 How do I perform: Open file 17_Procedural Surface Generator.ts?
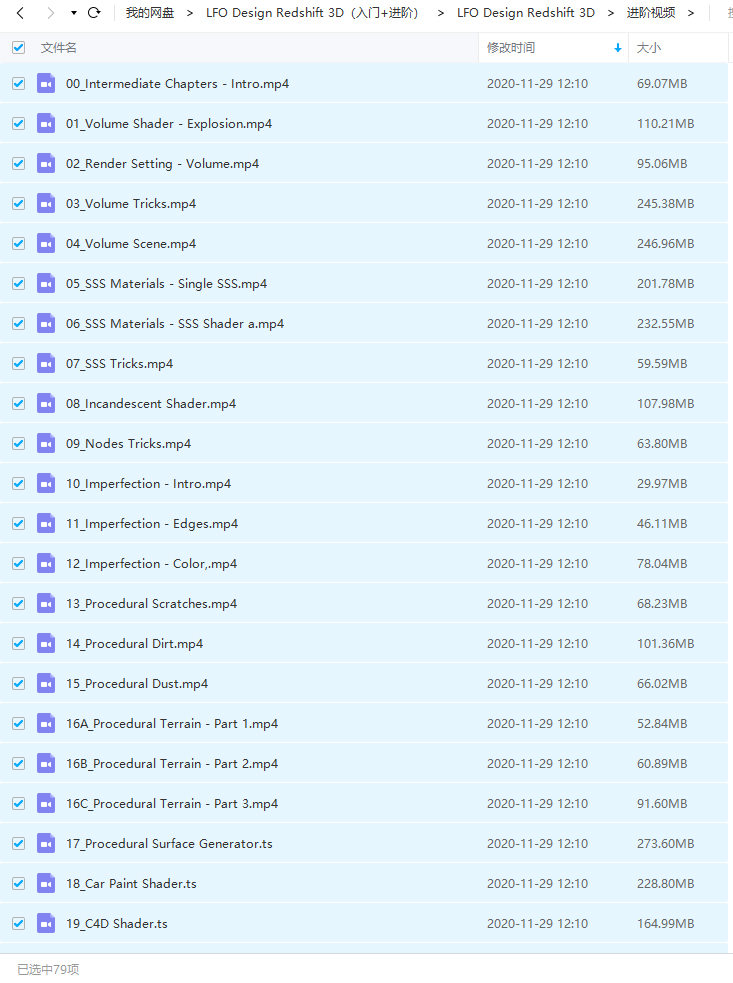point(169,843)
